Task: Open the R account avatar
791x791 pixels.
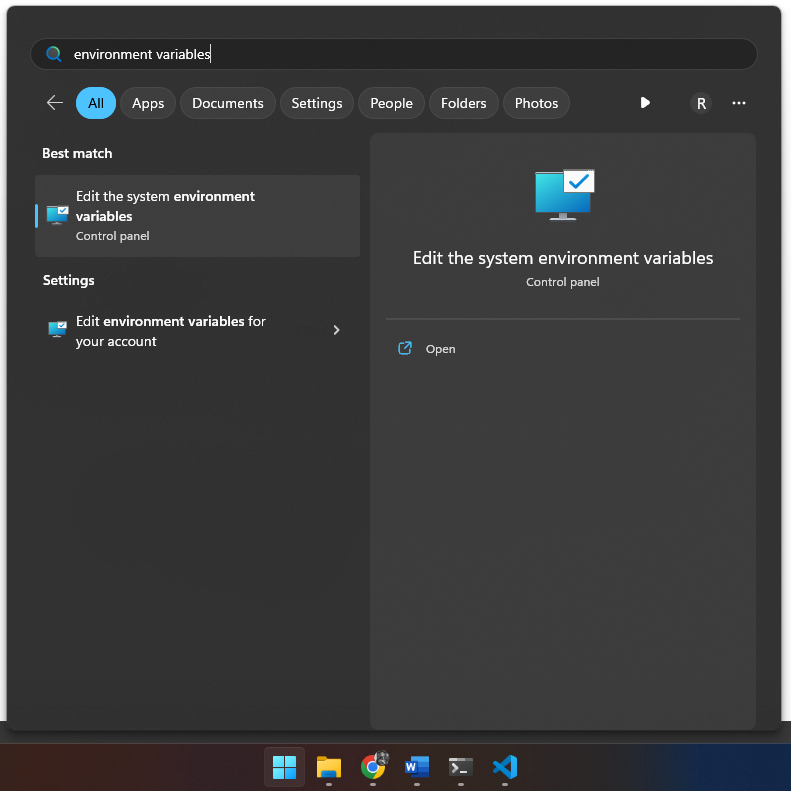Action: click(x=701, y=103)
